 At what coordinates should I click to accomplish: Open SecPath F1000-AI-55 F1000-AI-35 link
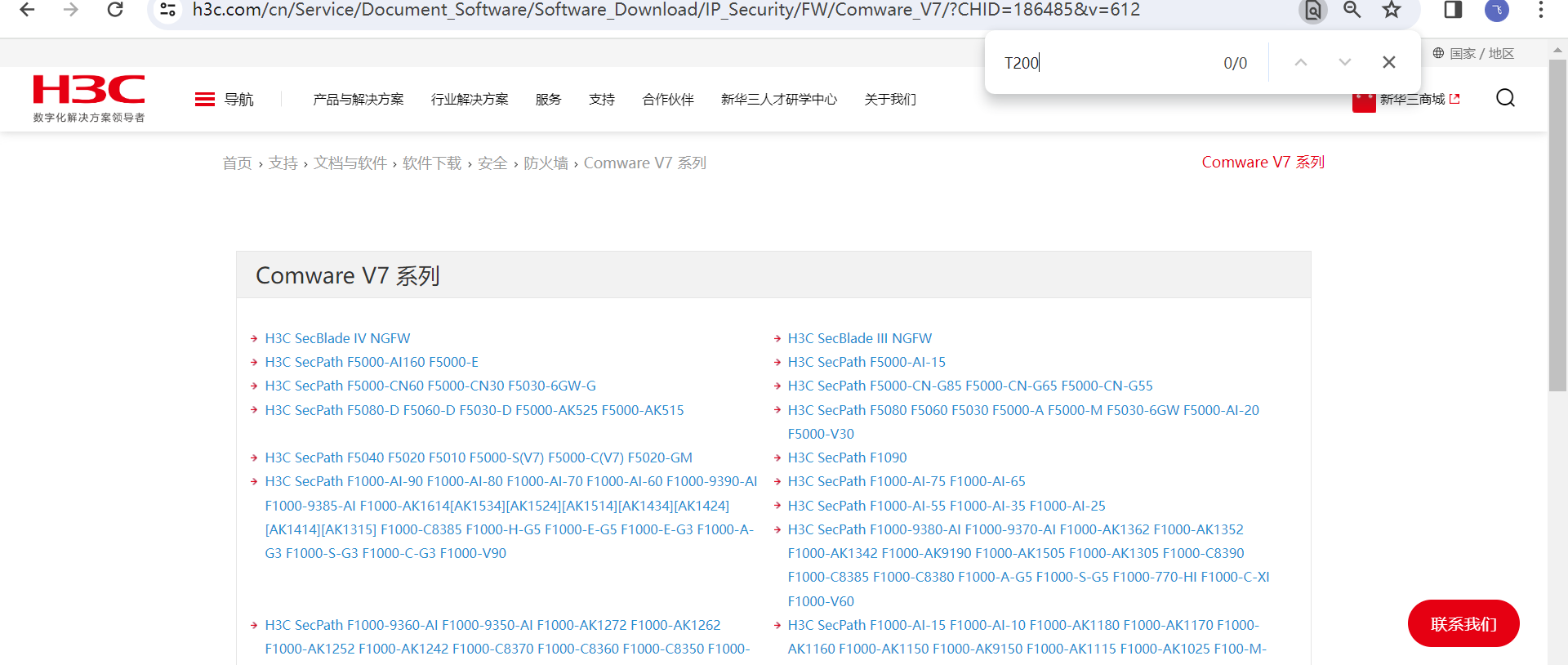click(947, 506)
